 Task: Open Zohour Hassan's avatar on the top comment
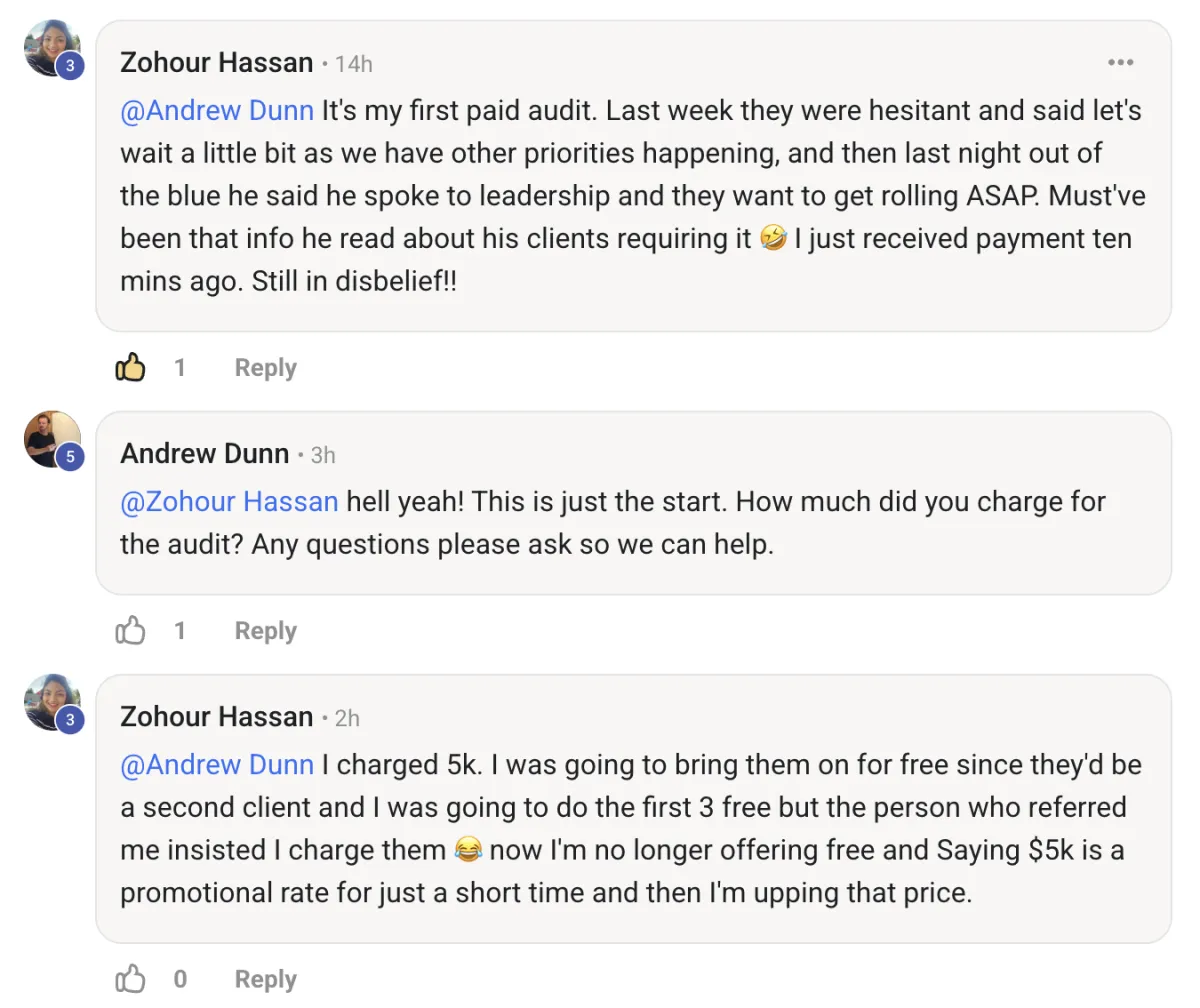[x=52, y=48]
